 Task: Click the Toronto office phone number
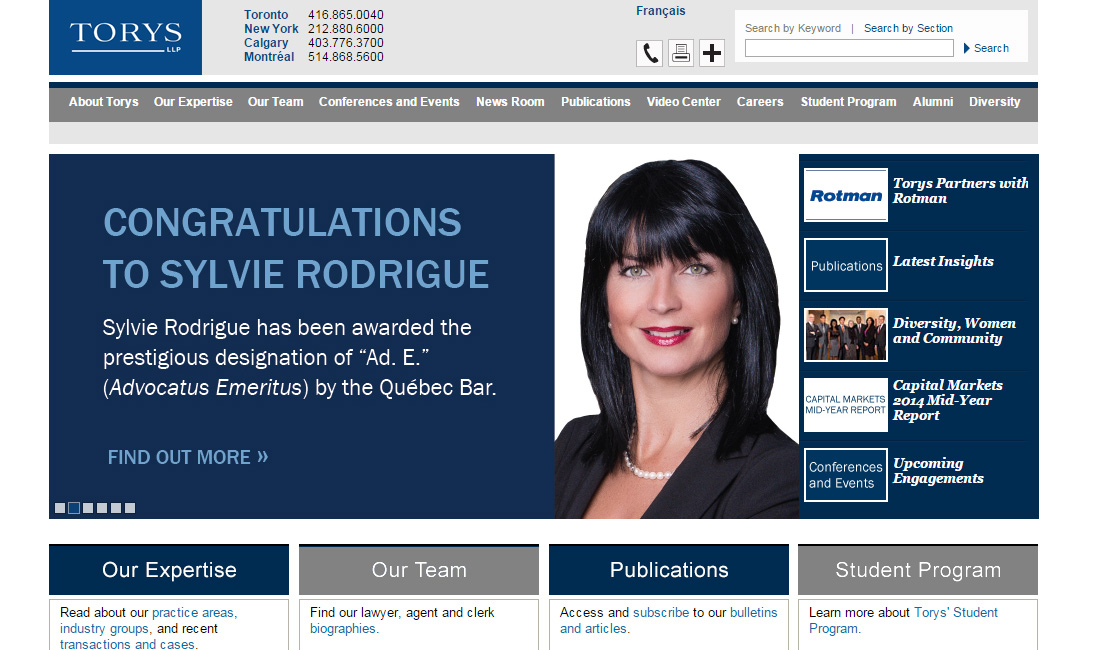pyautogui.click(x=346, y=15)
